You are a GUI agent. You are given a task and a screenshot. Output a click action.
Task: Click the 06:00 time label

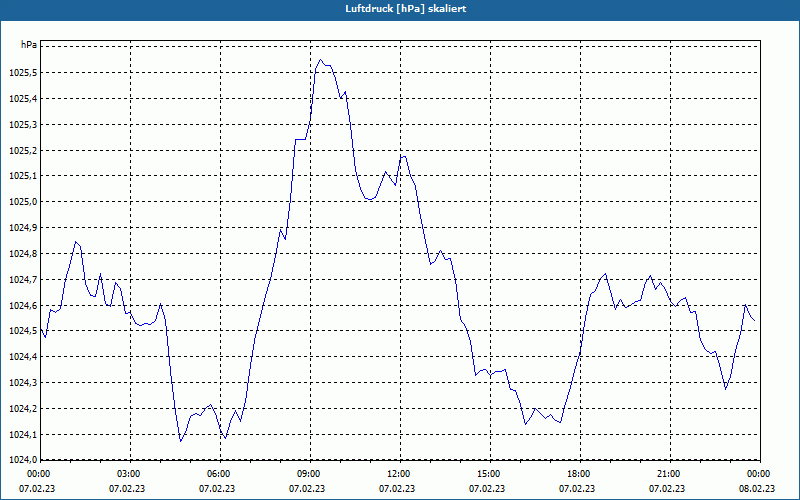click(220, 474)
